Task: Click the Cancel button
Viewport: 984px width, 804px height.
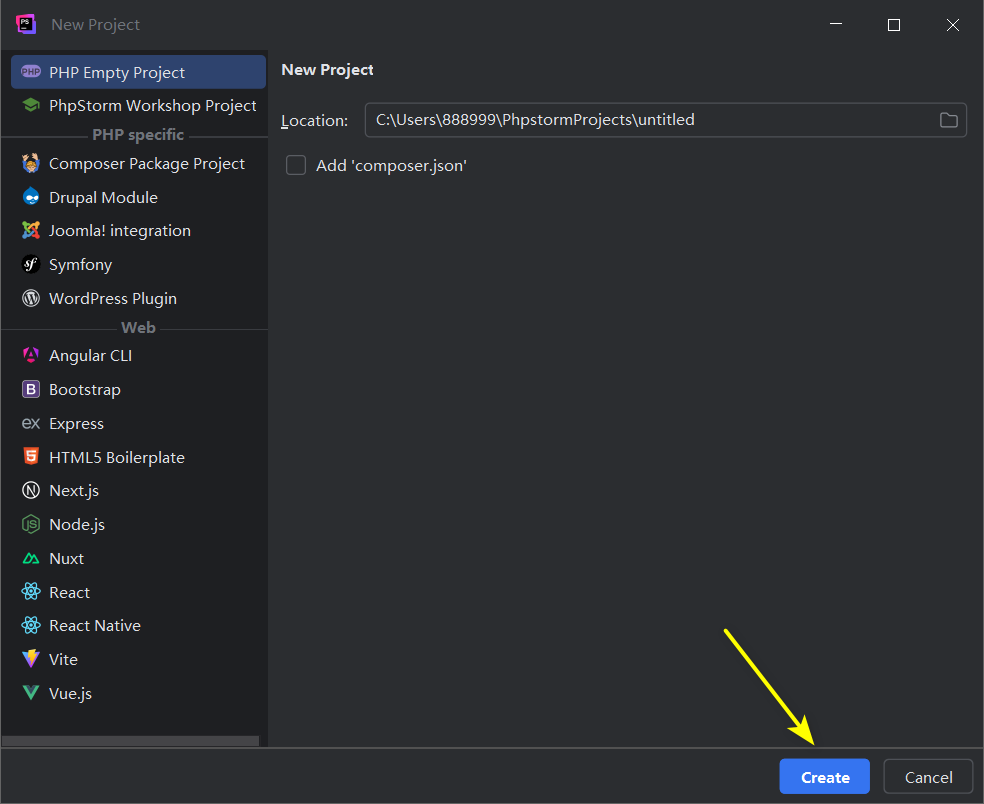Action: (x=928, y=777)
